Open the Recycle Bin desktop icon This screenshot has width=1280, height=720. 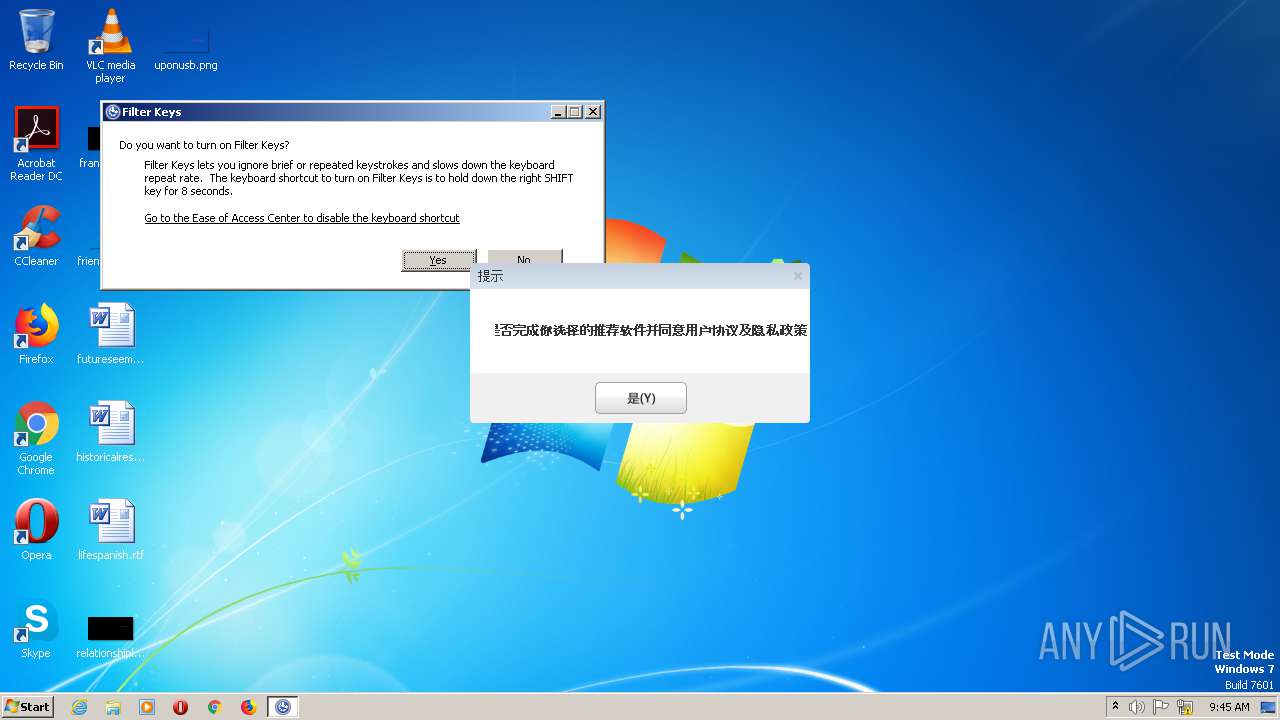36,40
